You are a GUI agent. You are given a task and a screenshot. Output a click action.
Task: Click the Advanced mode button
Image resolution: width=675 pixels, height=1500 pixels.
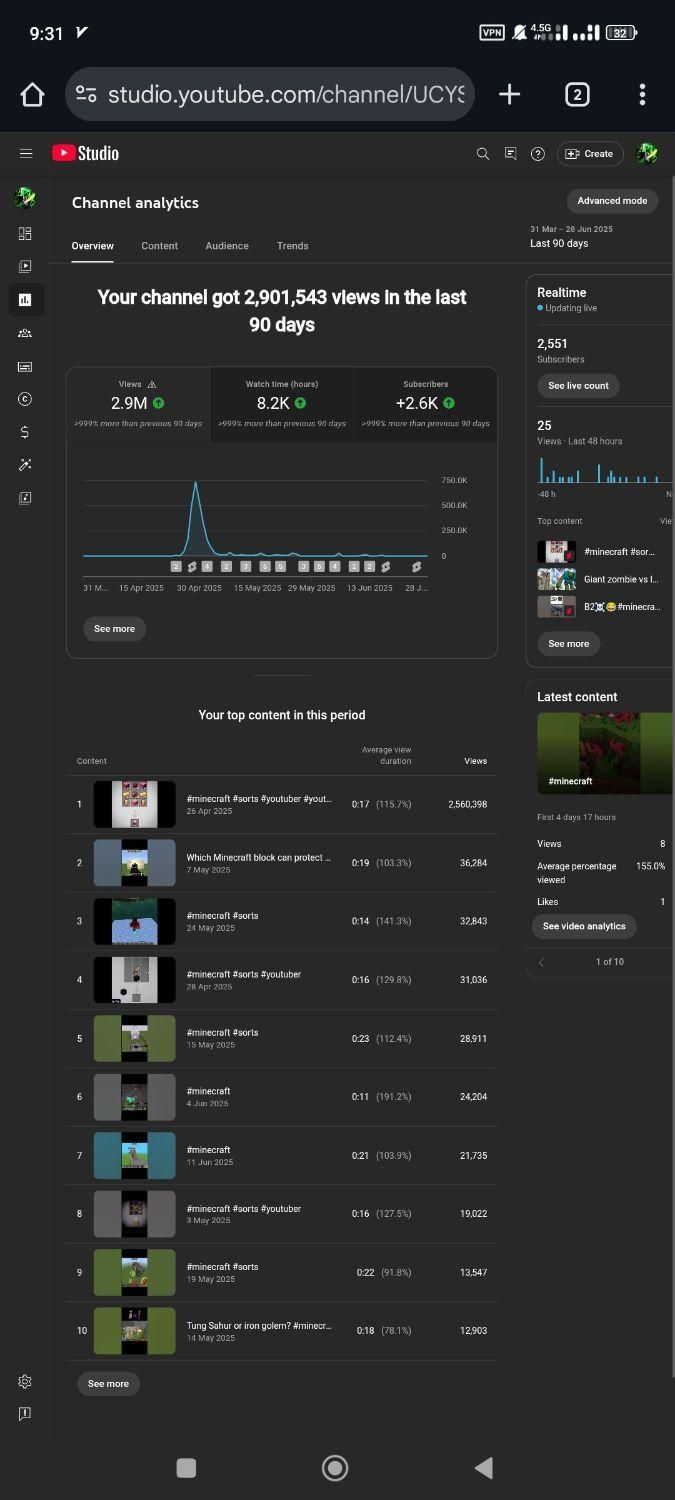(x=612, y=201)
